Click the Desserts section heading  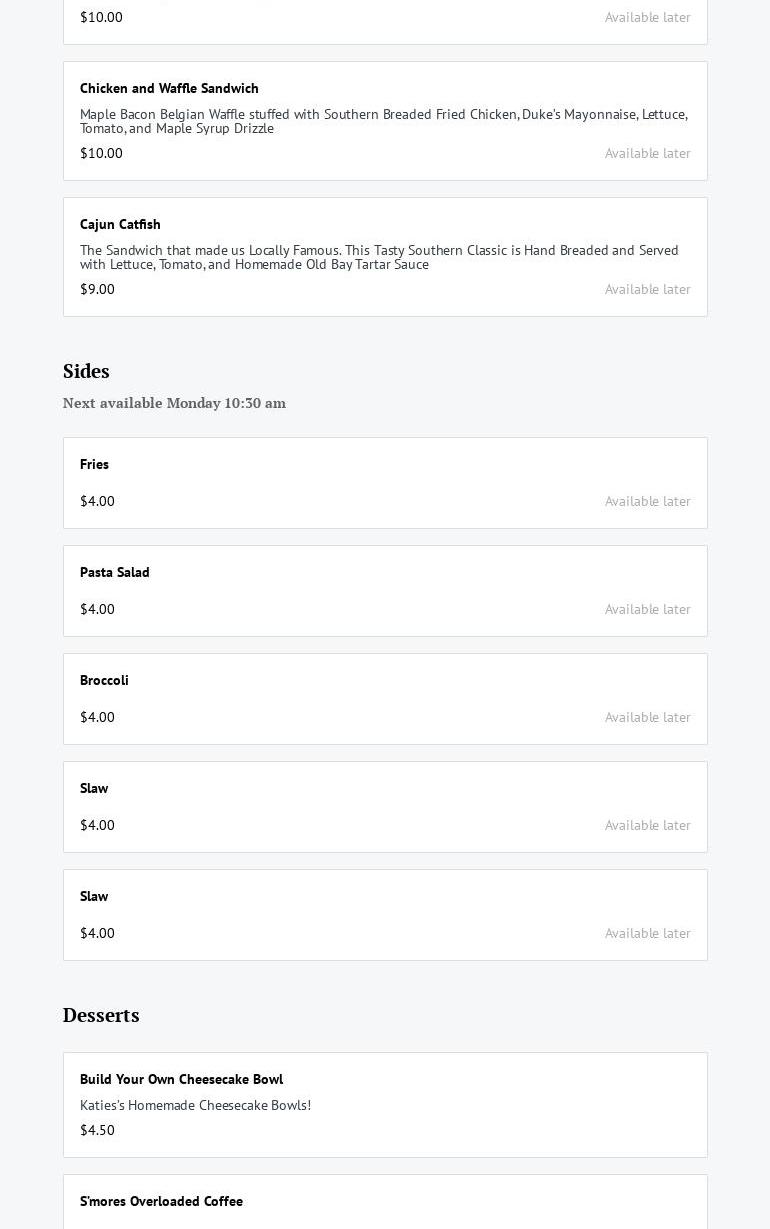click(101, 1016)
